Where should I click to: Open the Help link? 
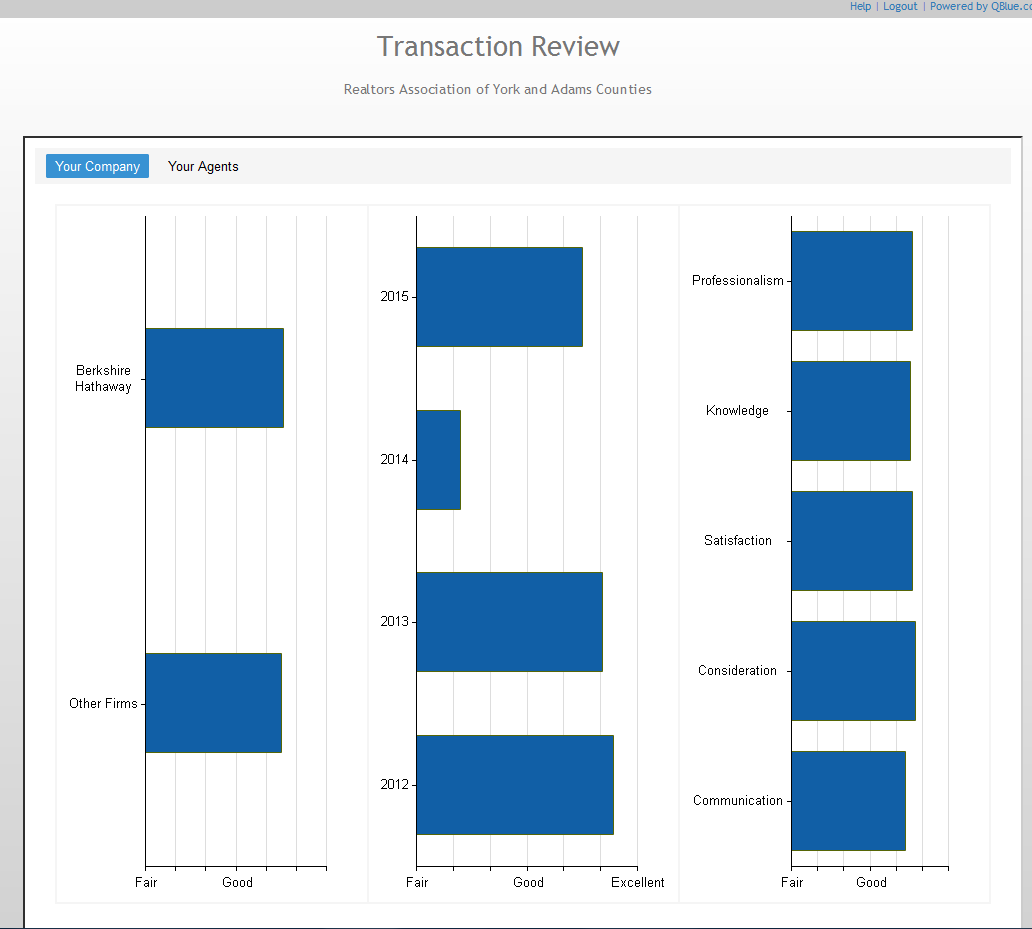860,7
